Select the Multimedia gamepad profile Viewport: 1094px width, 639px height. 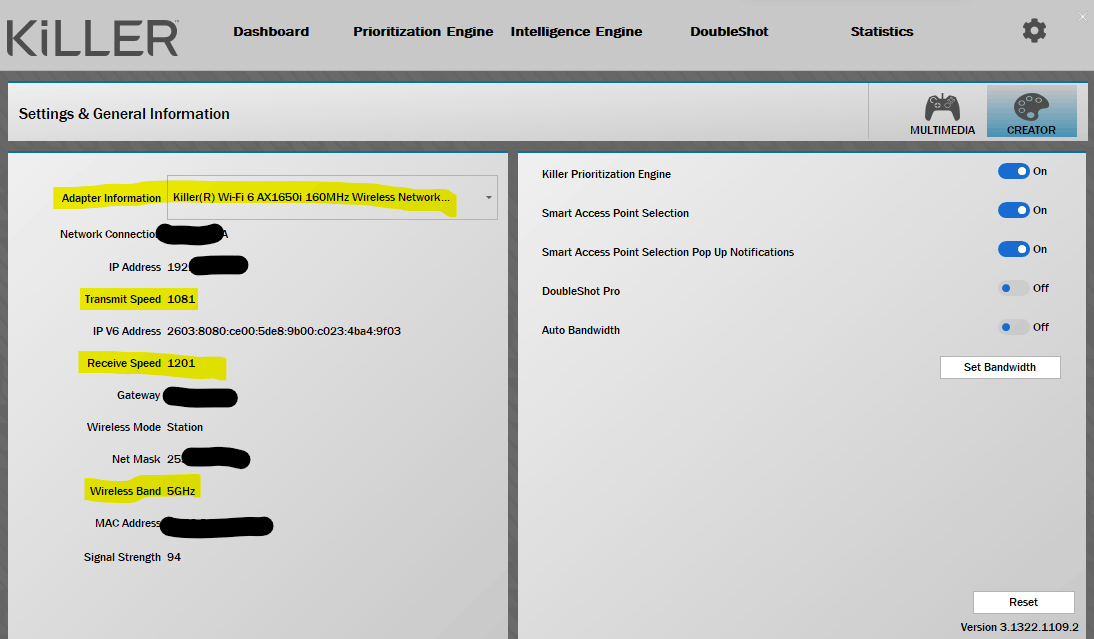(x=942, y=113)
